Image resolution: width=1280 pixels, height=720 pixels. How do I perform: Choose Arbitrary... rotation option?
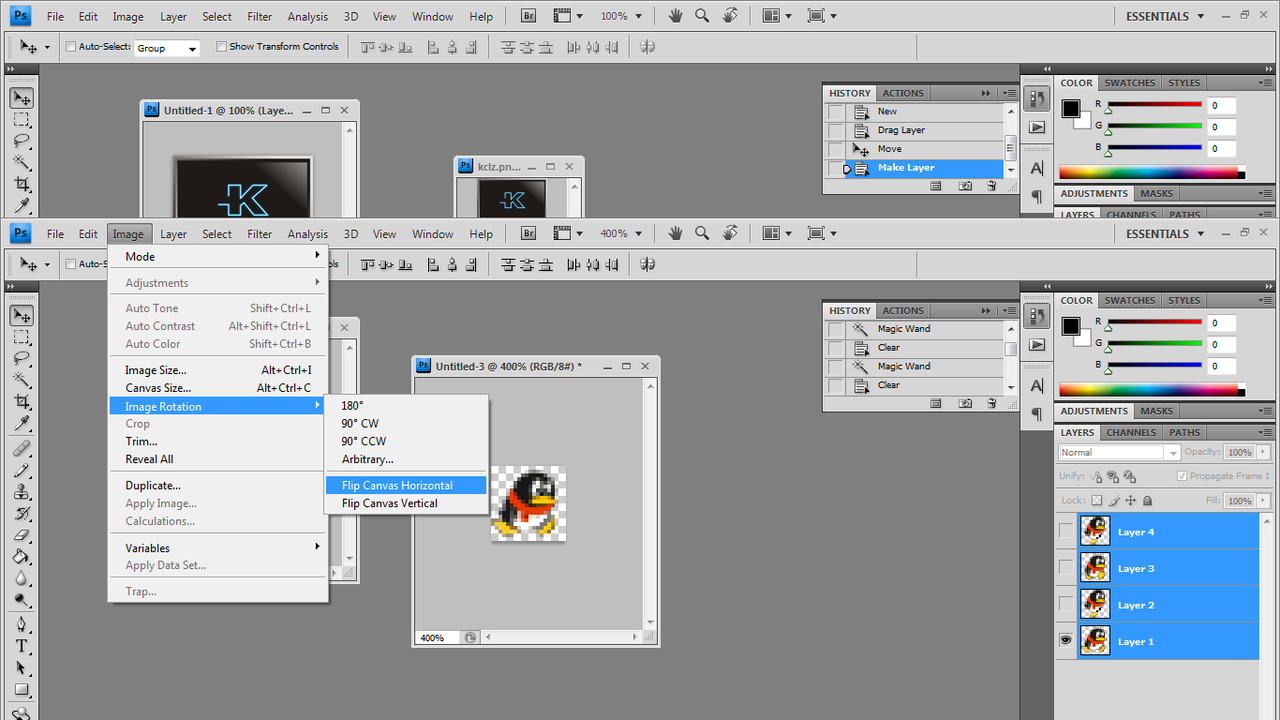coord(367,459)
